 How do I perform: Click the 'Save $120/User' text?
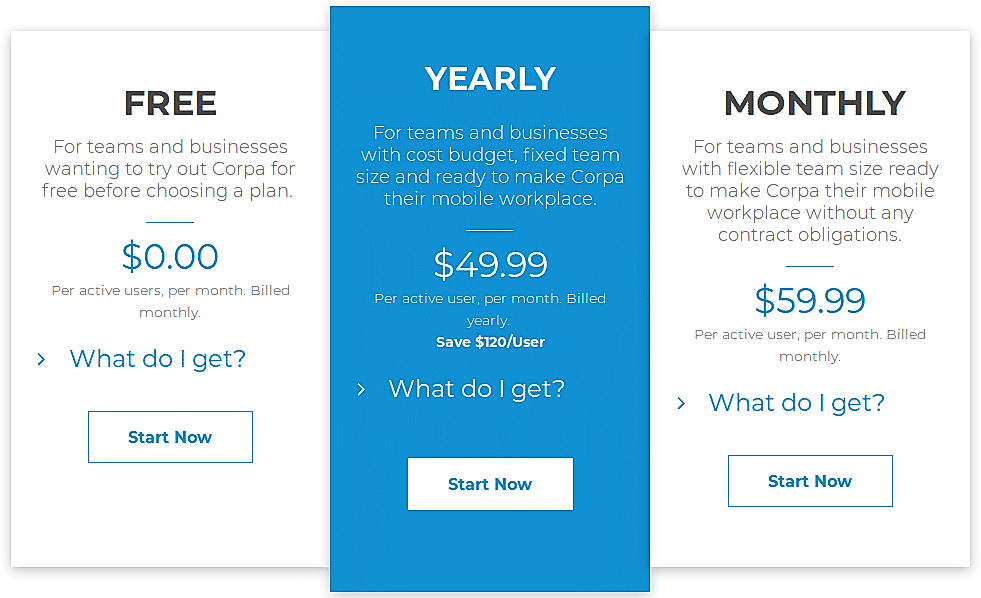coord(490,341)
